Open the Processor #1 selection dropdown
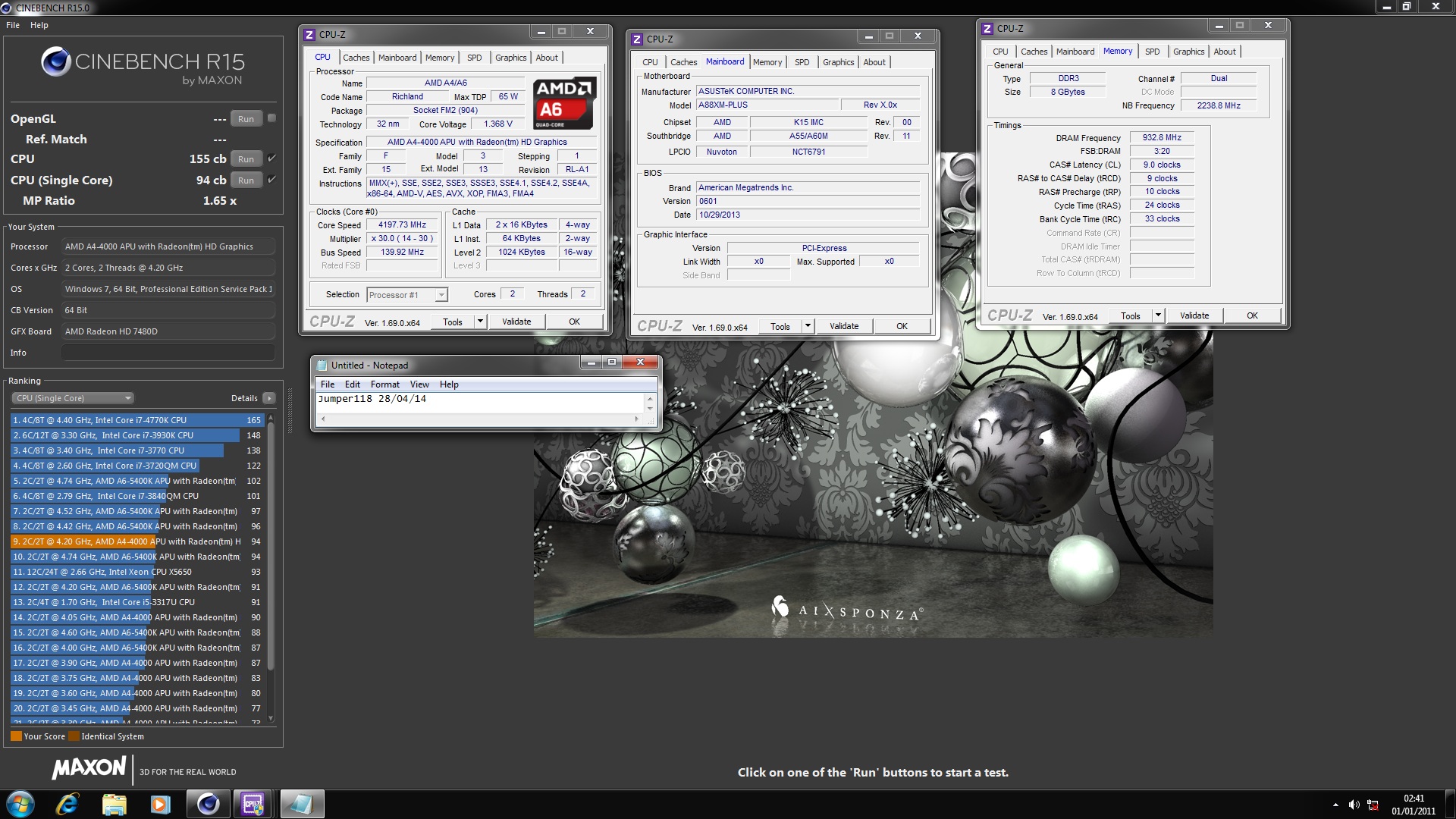 [x=406, y=295]
